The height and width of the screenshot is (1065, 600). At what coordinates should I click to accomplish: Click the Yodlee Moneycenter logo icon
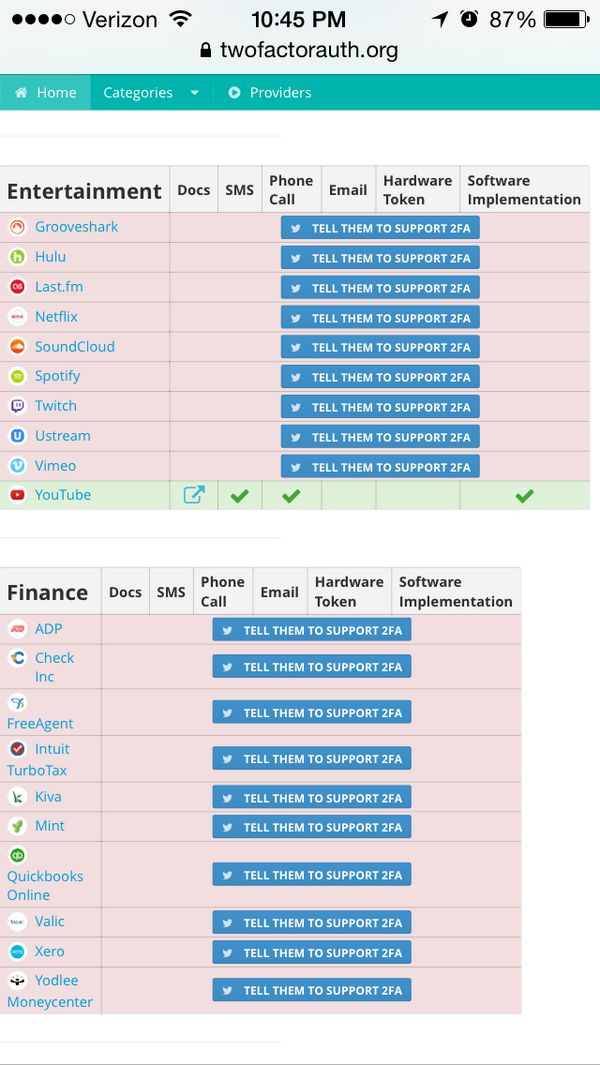click(17, 980)
